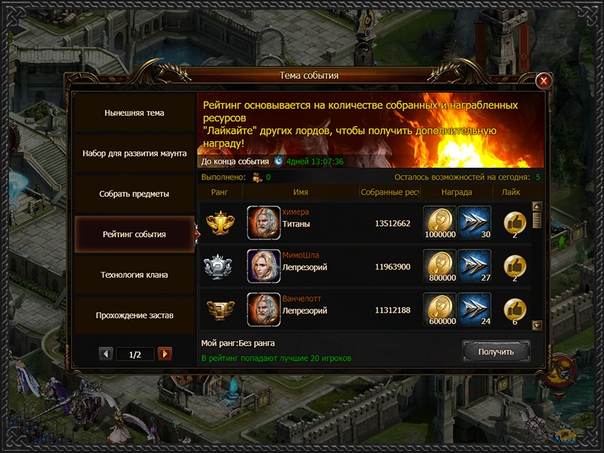Go to next page of event tabs
604x453 pixels.
coord(165,354)
